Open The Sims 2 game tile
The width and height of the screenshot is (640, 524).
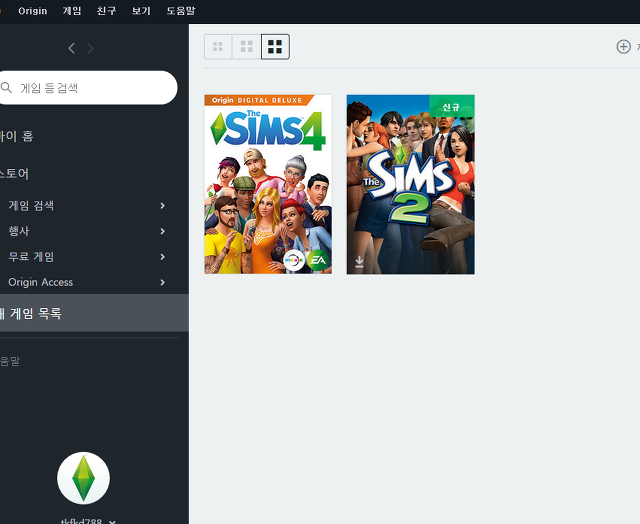(411, 184)
